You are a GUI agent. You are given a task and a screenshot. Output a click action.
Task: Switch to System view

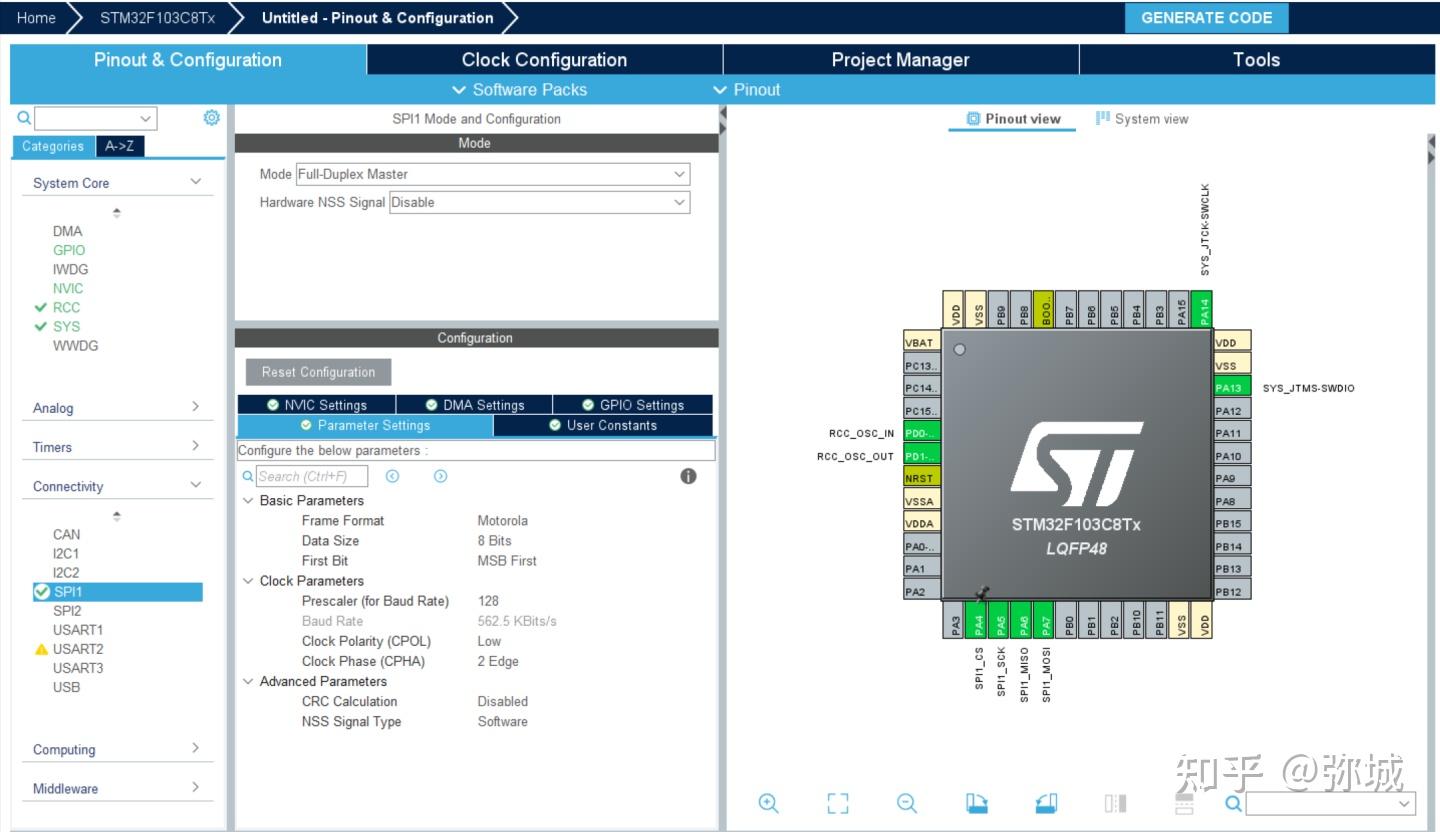pyautogui.click(x=1142, y=119)
